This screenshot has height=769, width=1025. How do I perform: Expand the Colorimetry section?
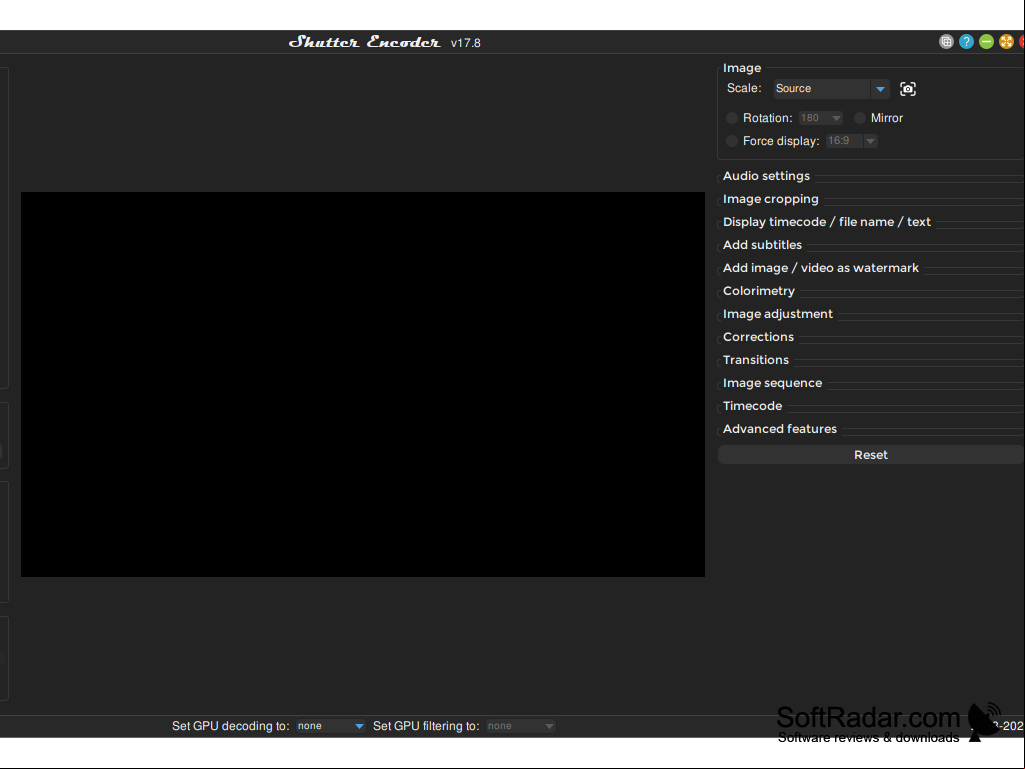[x=759, y=291]
